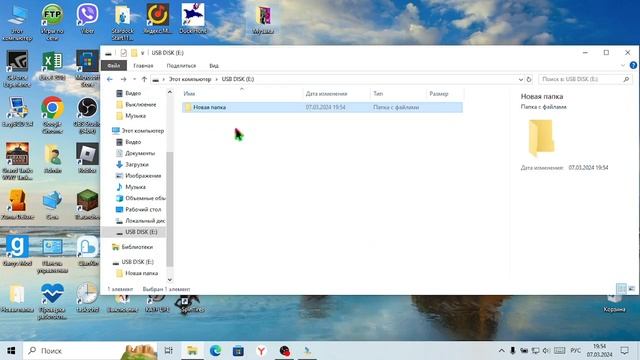Click Properties icon in quick access toolbar
The image size is (640, 360).
(x=124, y=53)
